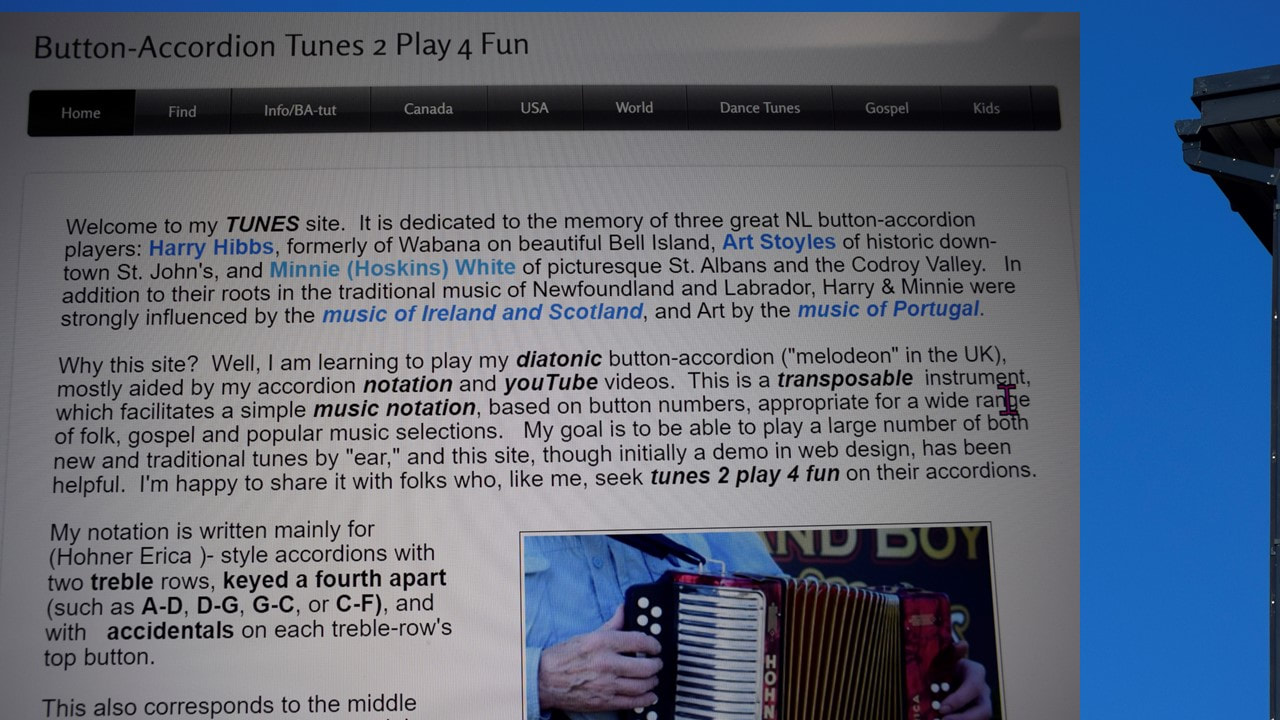1280x720 pixels.
Task: Open the USA navigation item
Action: pyautogui.click(x=534, y=108)
